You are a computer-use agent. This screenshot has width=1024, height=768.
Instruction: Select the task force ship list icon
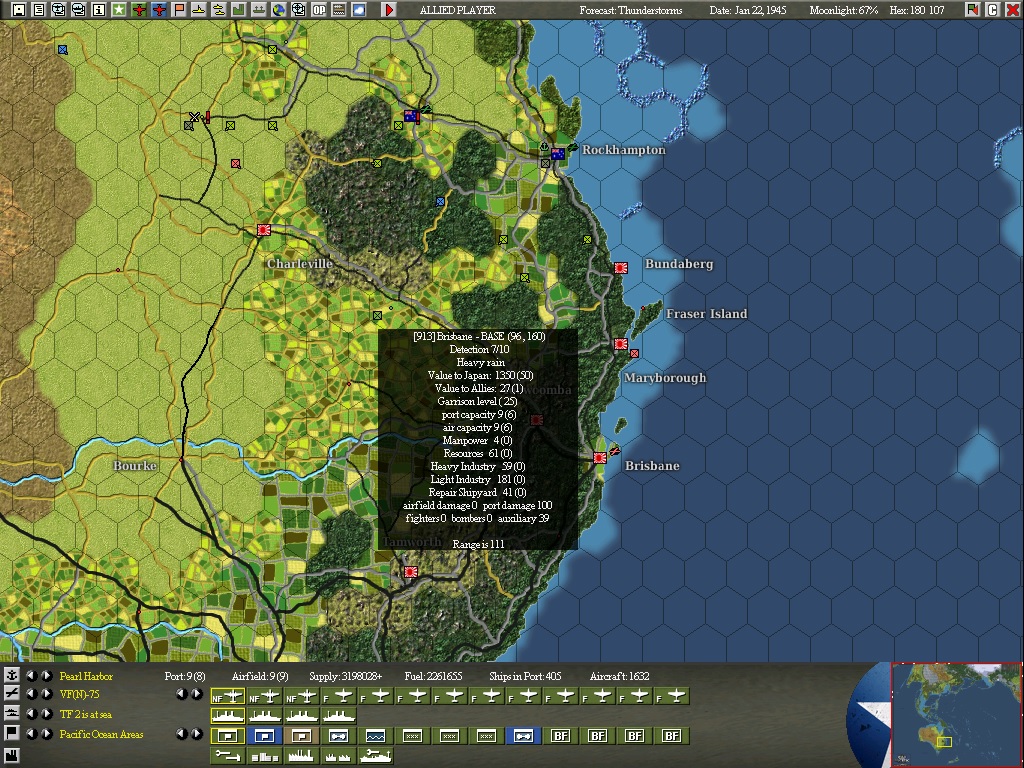12,713
